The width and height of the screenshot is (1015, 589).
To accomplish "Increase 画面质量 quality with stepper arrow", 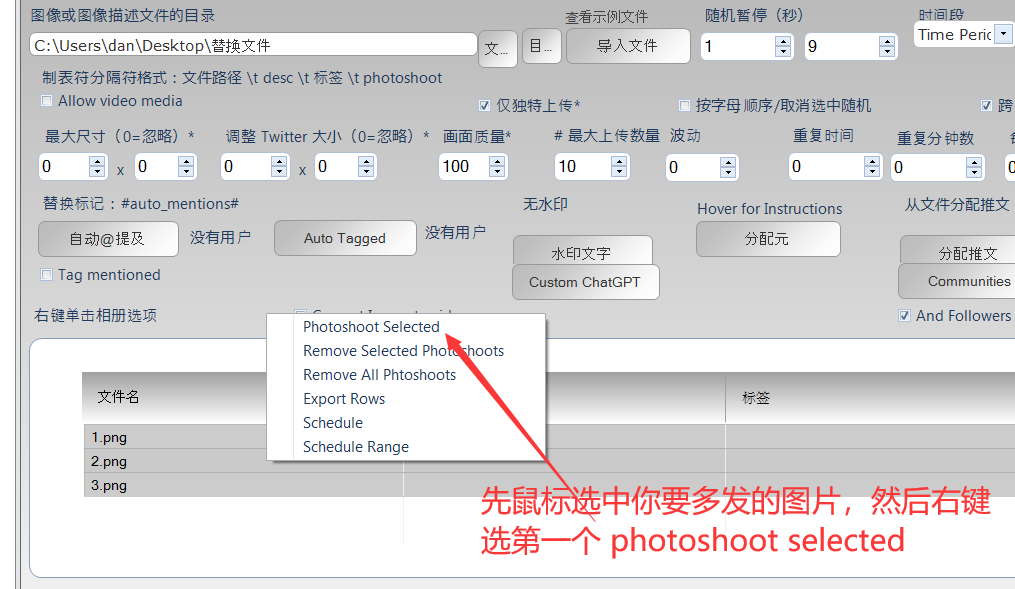I will (495, 160).
